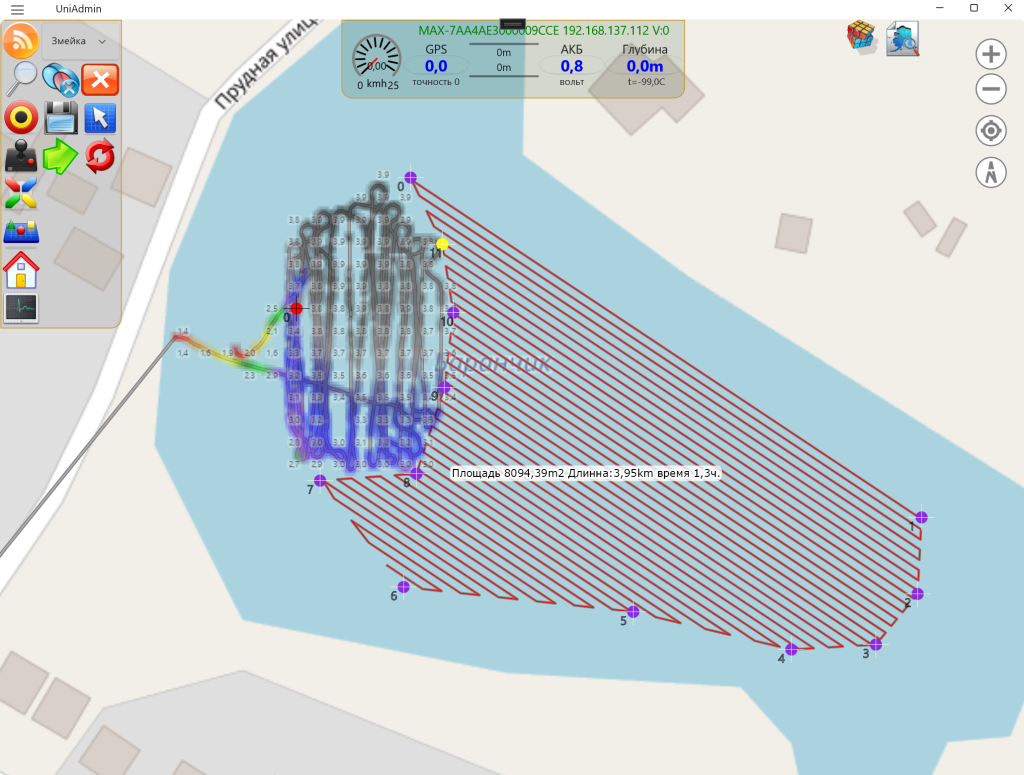Click the map file search icon
This screenshot has height=775, width=1024.
[x=902, y=38]
